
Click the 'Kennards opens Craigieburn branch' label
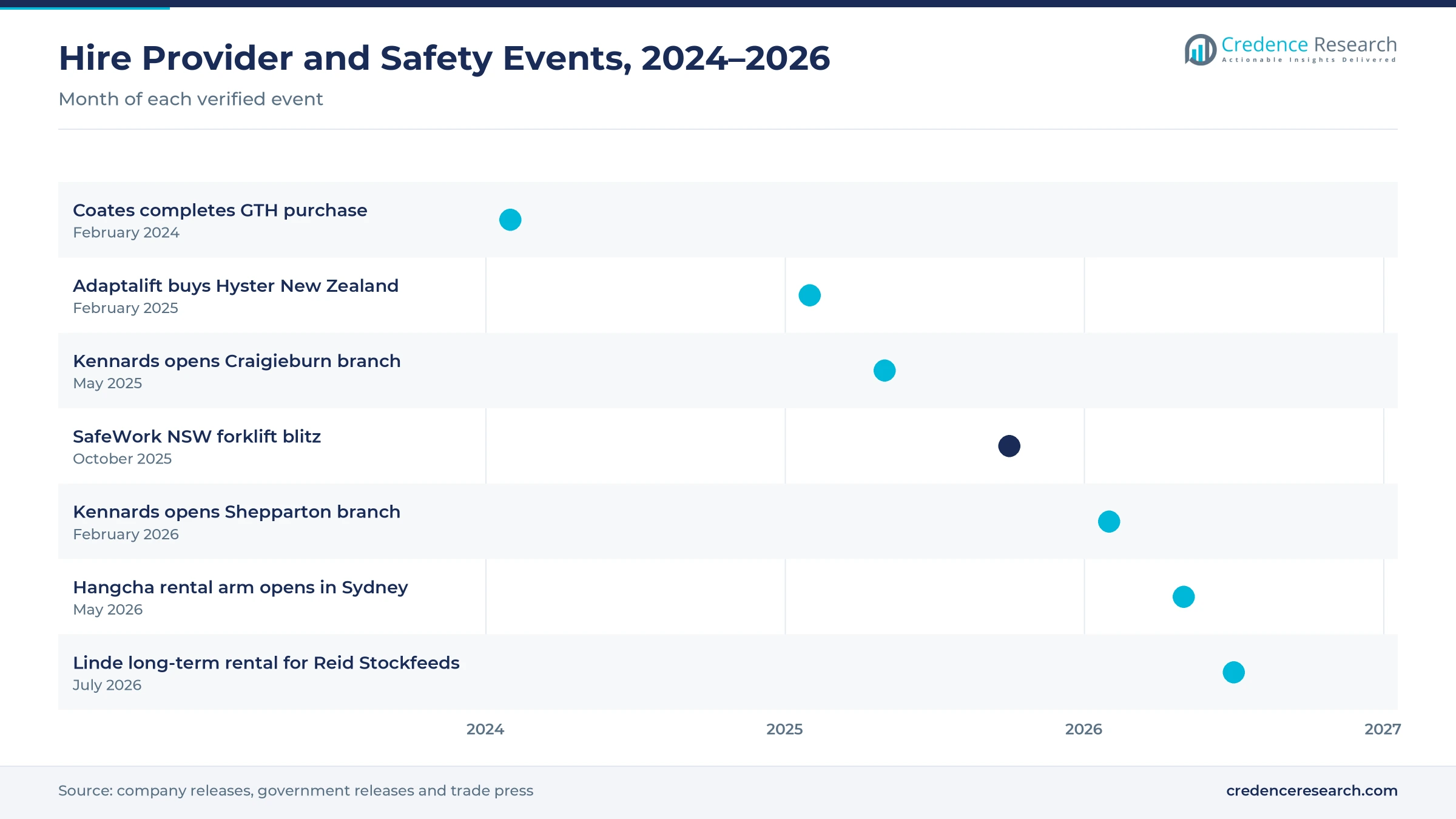point(237,361)
